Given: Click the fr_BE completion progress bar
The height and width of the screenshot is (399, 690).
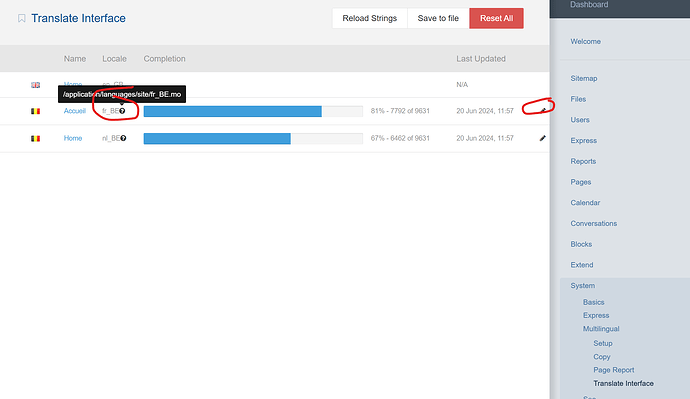Looking at the screenshot, I should click(x=253, y=111).
